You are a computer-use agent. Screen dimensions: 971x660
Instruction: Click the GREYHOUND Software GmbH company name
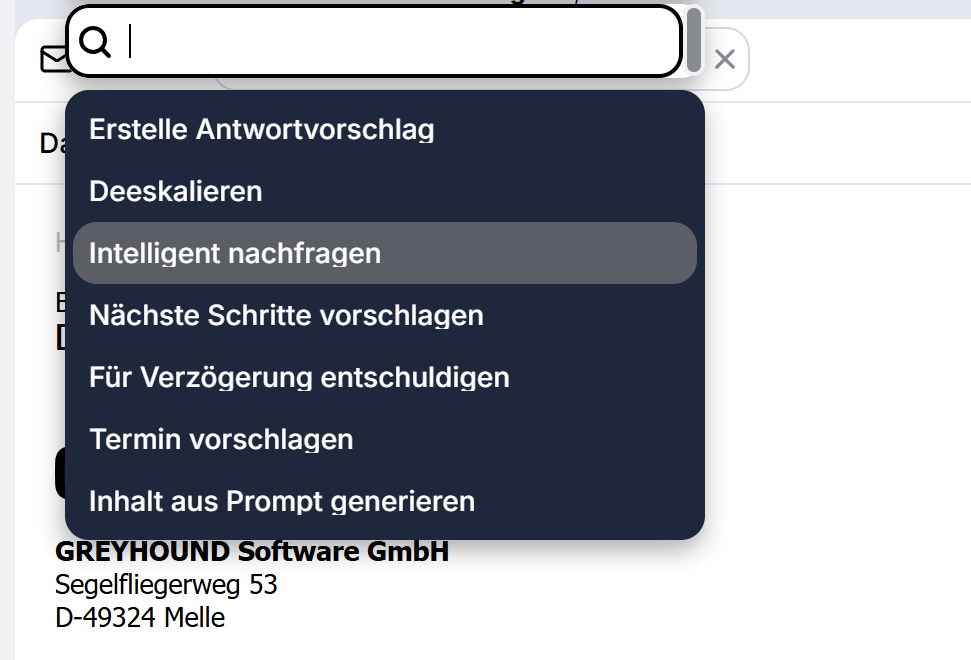(x=252, y=551)
